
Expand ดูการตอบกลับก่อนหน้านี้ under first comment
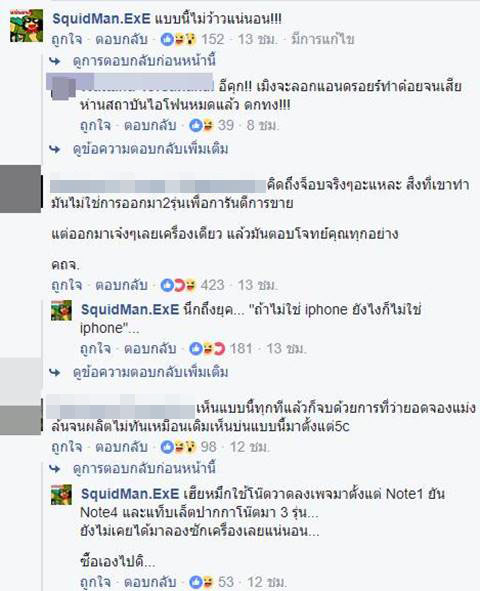point(144,60)
